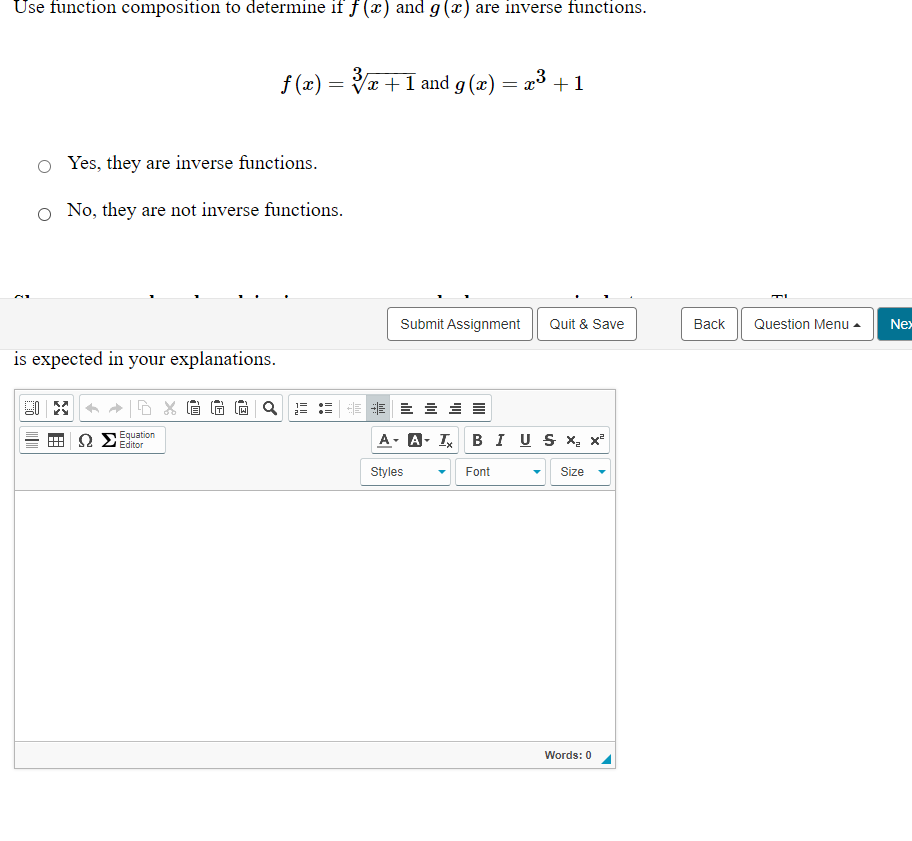Apply bold formatting in the editor

(x=477, y=440)
